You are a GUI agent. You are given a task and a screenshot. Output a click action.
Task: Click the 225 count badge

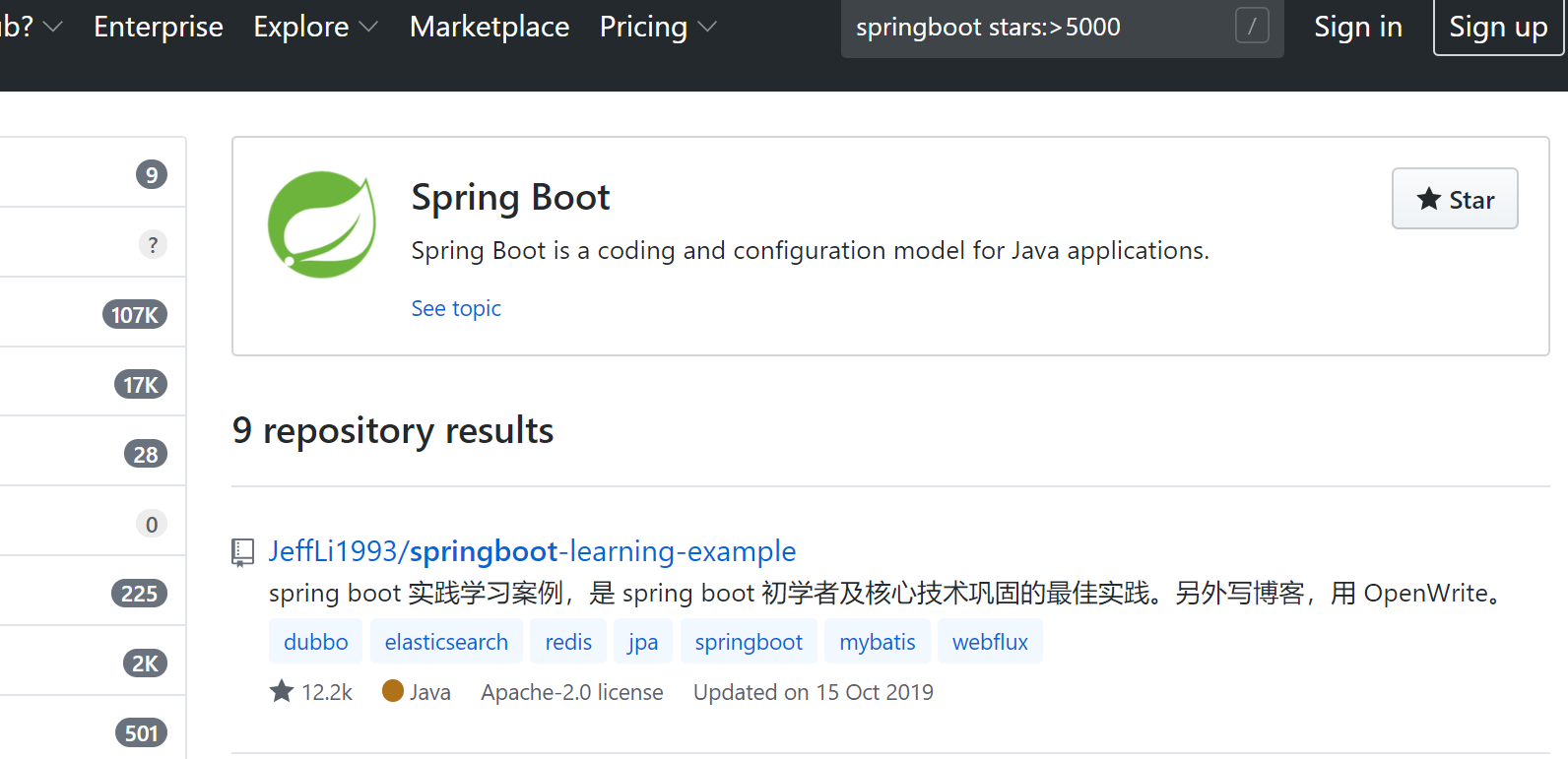(139, 594)
